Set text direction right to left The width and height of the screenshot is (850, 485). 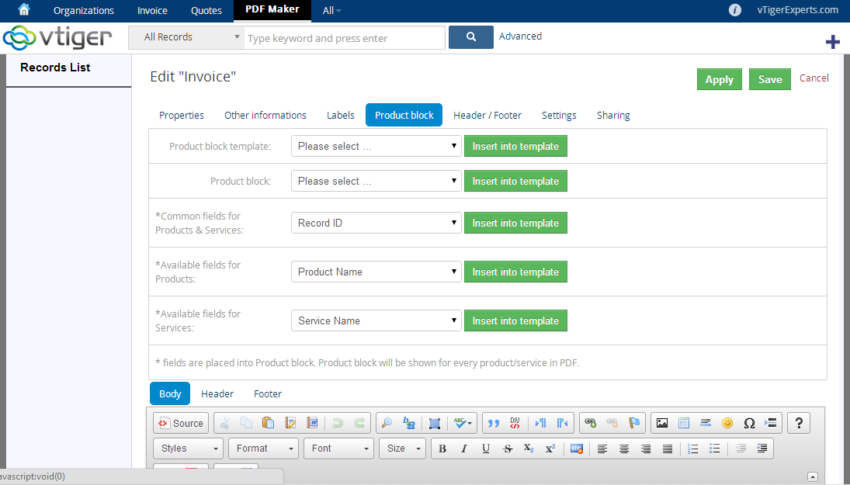coord(562,423)
